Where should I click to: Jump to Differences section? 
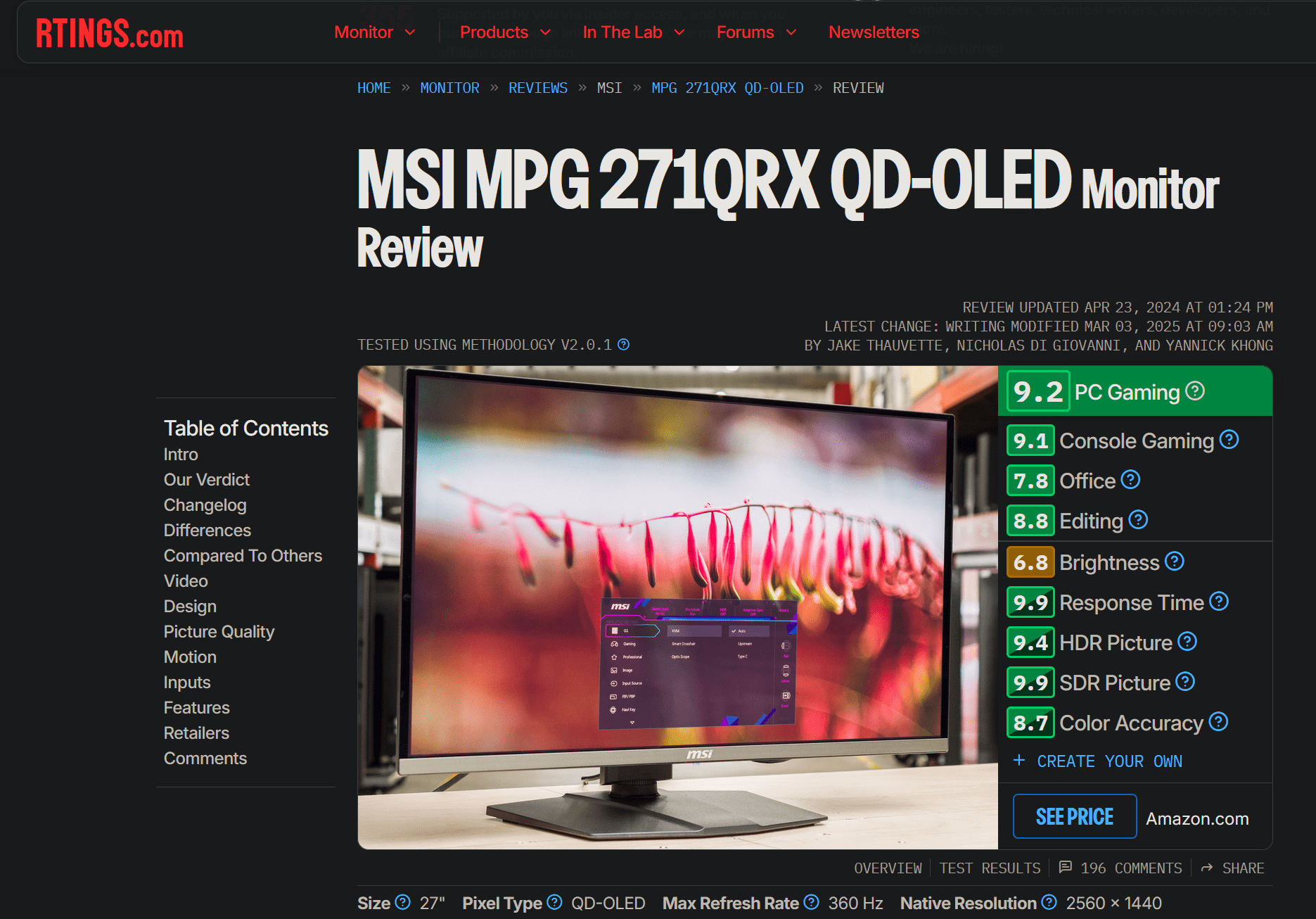(207, 531)
